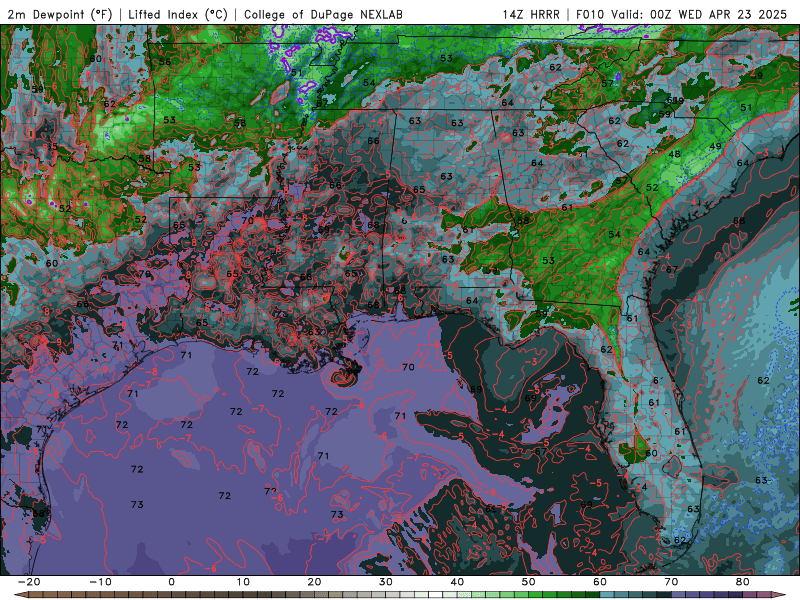Click the "F010 Valid: 00Z WED APR 23 2025" text

coord(681,14)
